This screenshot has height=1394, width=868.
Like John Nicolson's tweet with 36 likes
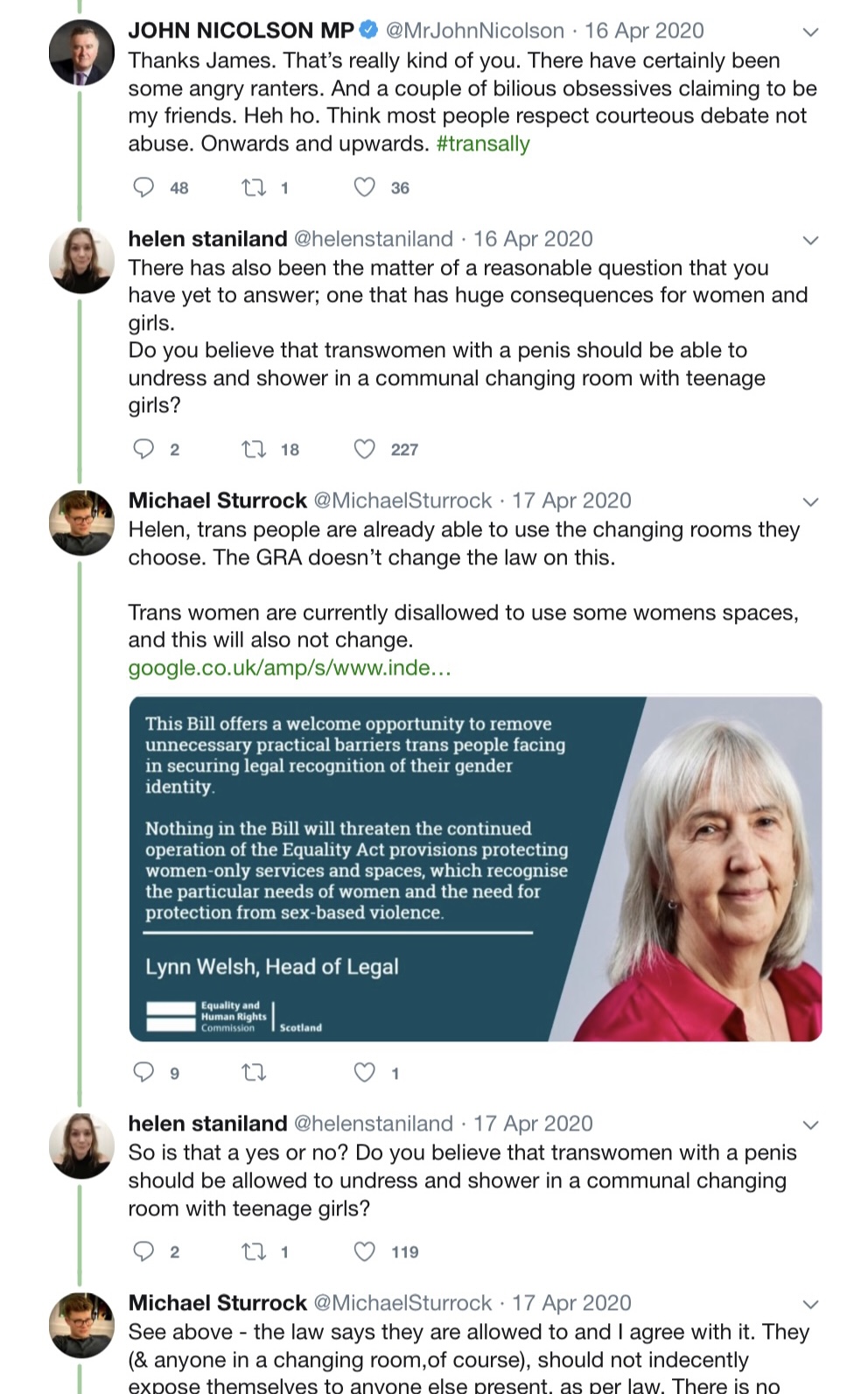click(x=365, y=187)
